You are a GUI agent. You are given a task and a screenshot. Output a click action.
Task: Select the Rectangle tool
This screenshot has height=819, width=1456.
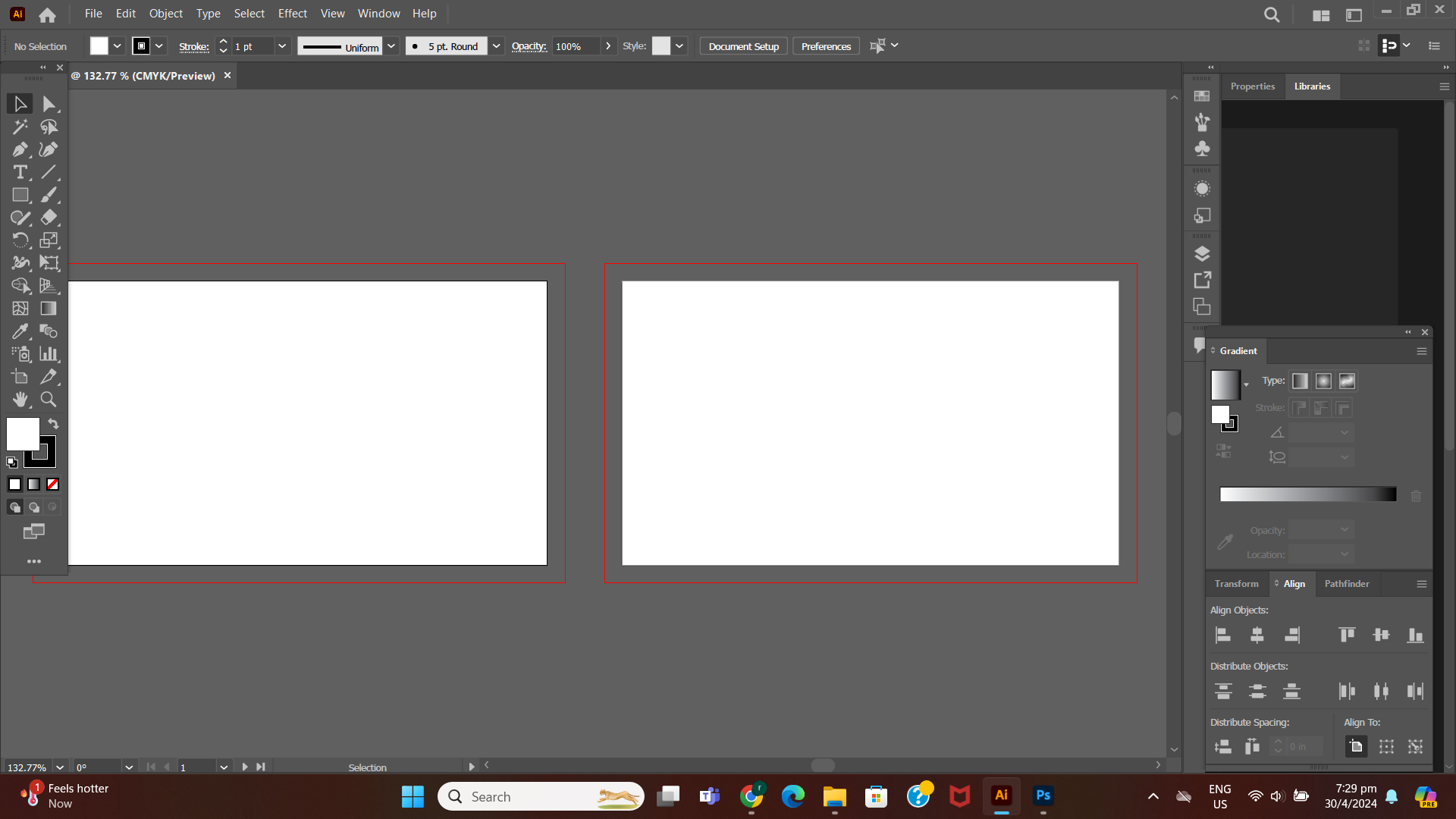tap(20, 195)
